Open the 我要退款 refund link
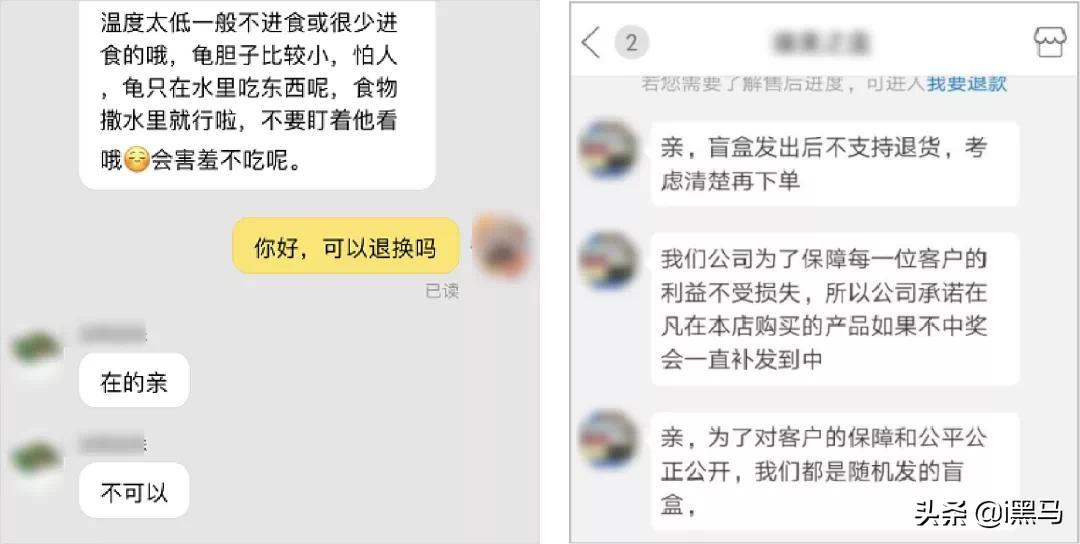Screen dimensions: 1080x544 pos(967,84)
